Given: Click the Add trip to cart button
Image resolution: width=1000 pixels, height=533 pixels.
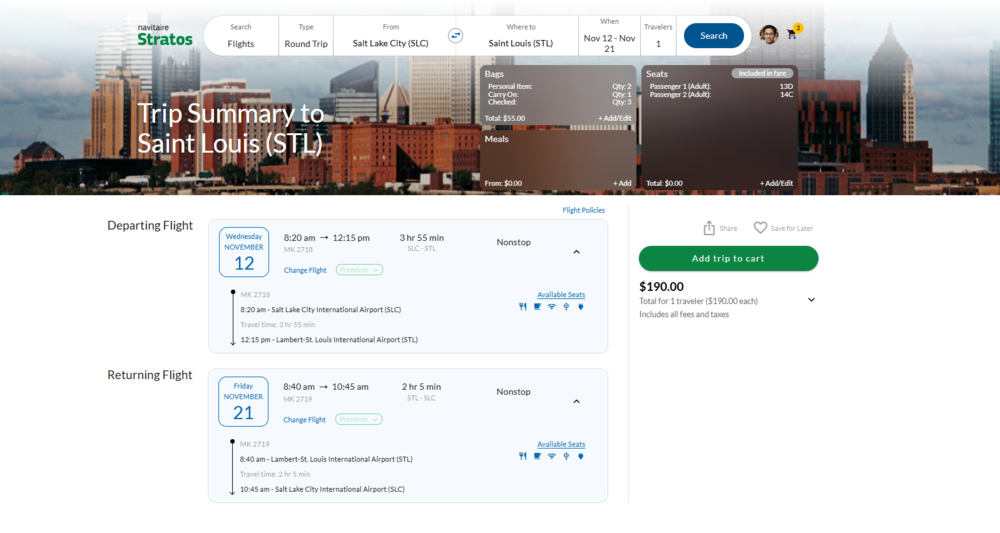Looking at the screenshot, I should click(728, 259).
